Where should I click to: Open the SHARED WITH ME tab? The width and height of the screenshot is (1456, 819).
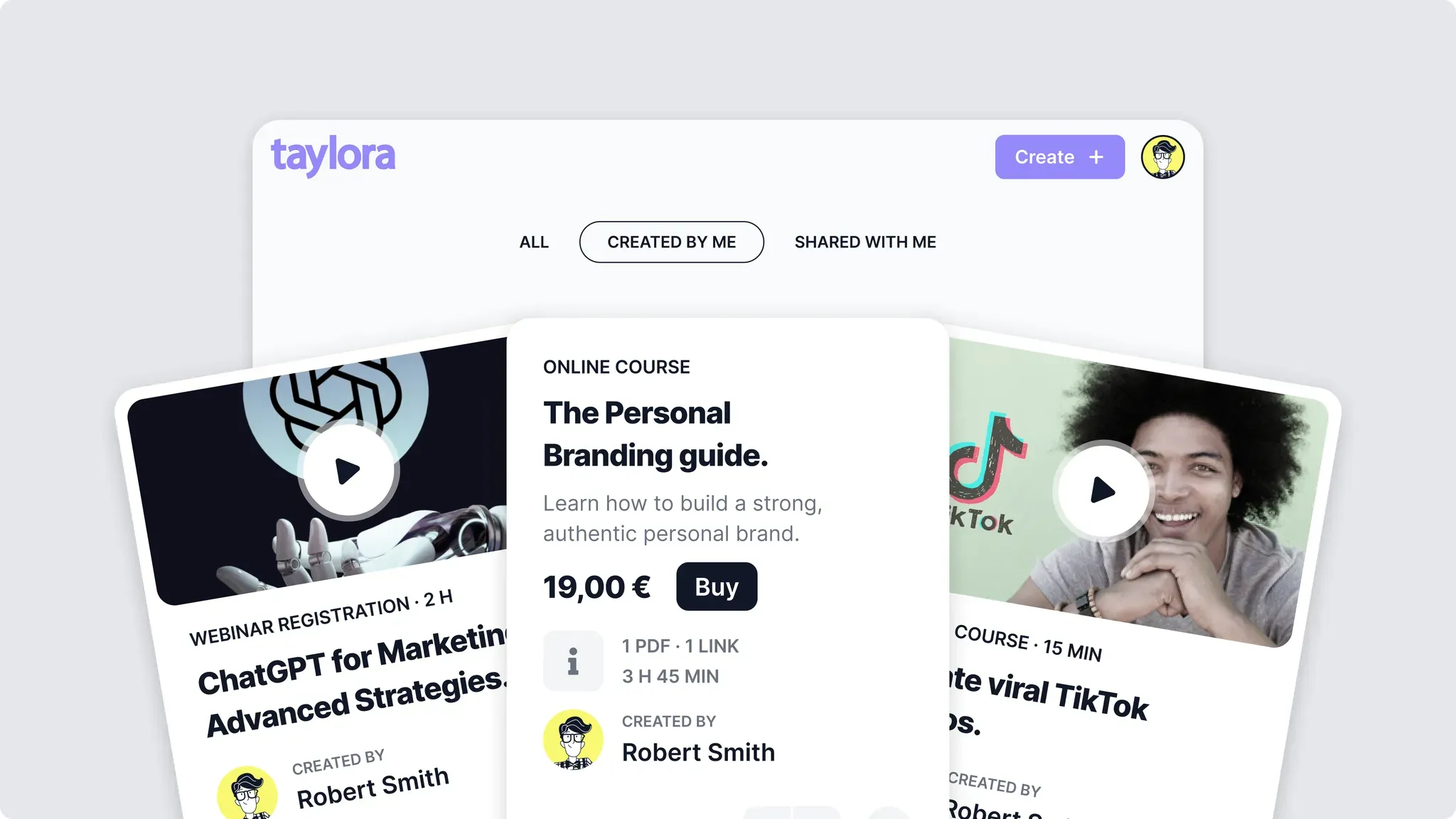click(x=865, y=242)
